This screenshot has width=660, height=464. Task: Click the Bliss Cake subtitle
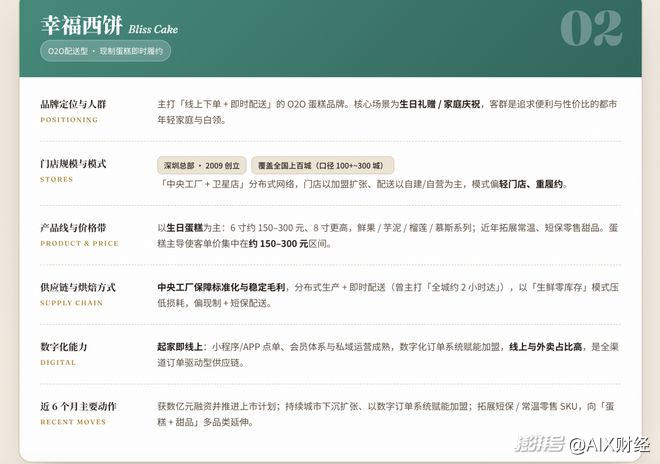tap(153, 29)
